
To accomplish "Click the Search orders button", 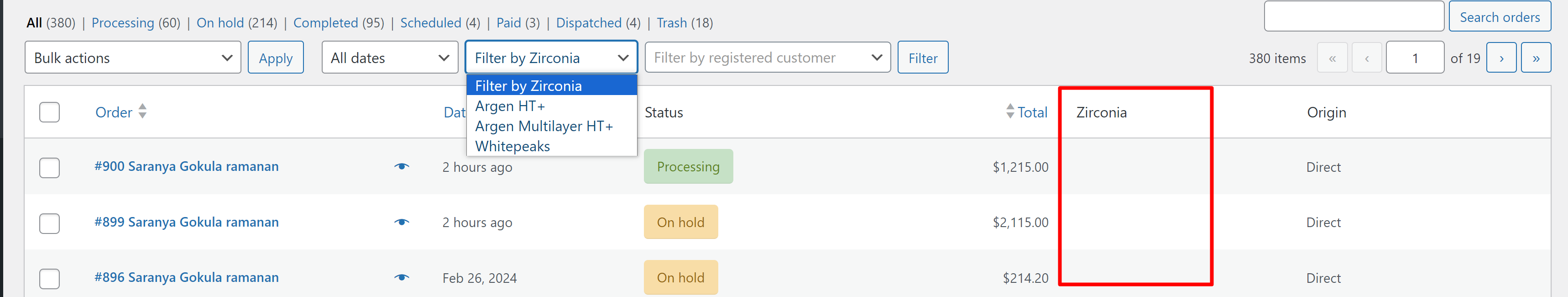I will [x=1499, y=17].
